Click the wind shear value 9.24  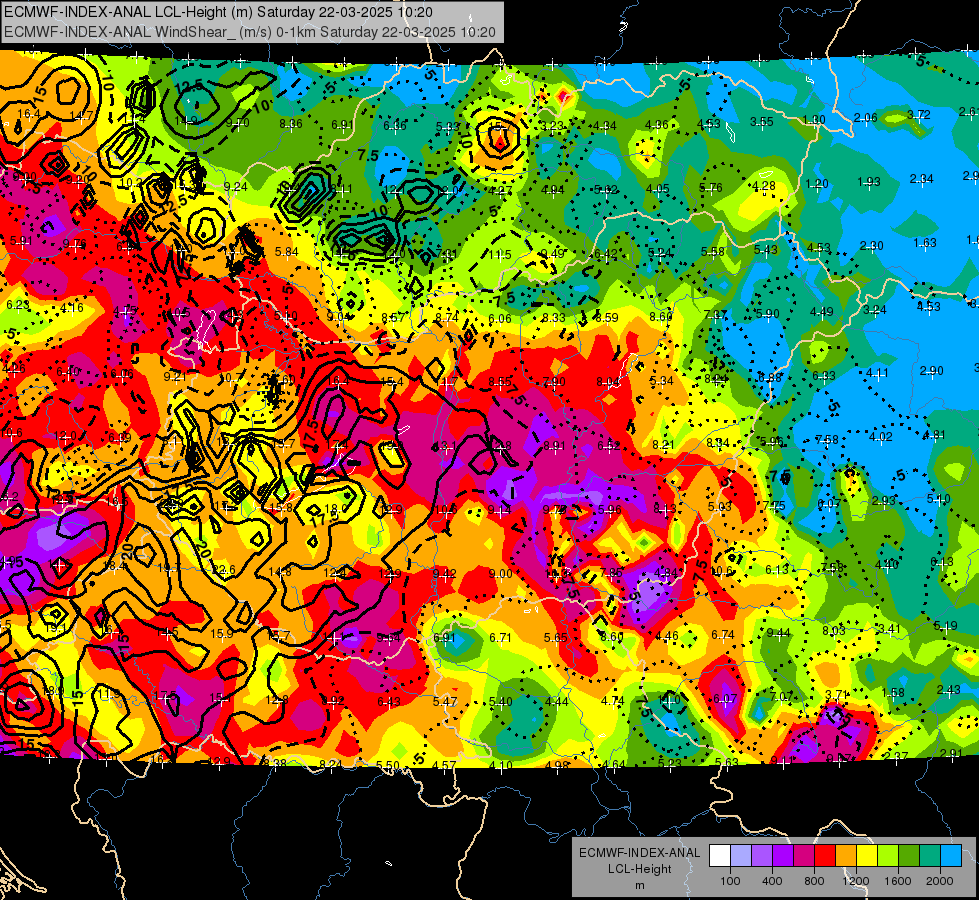235,187
